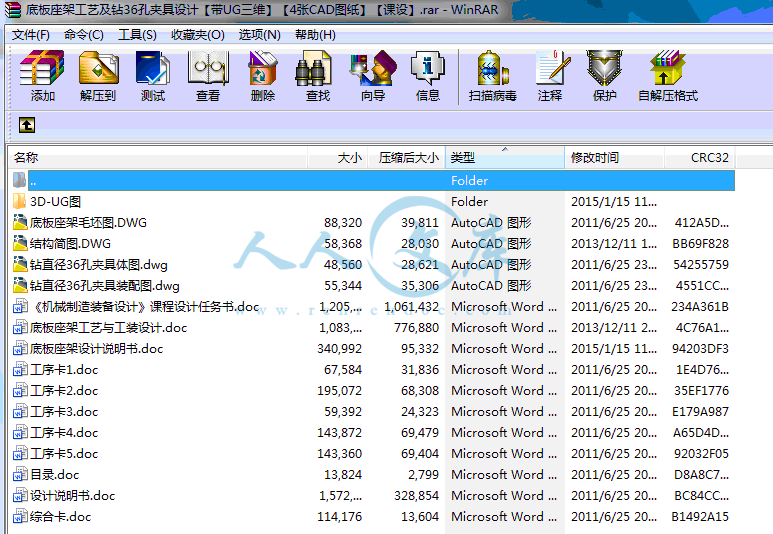Click the 解压到 (Extract To) icon

pos(98,76)
